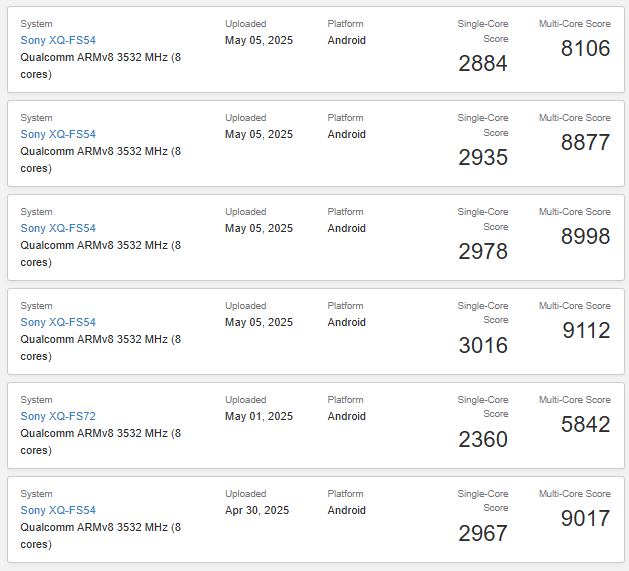The width and height of the screenshot is (629, 571).
Task: Open Sony XQ-FS54 link uploaded Apr 30, 2025
Action: click(x=58, y=510)
